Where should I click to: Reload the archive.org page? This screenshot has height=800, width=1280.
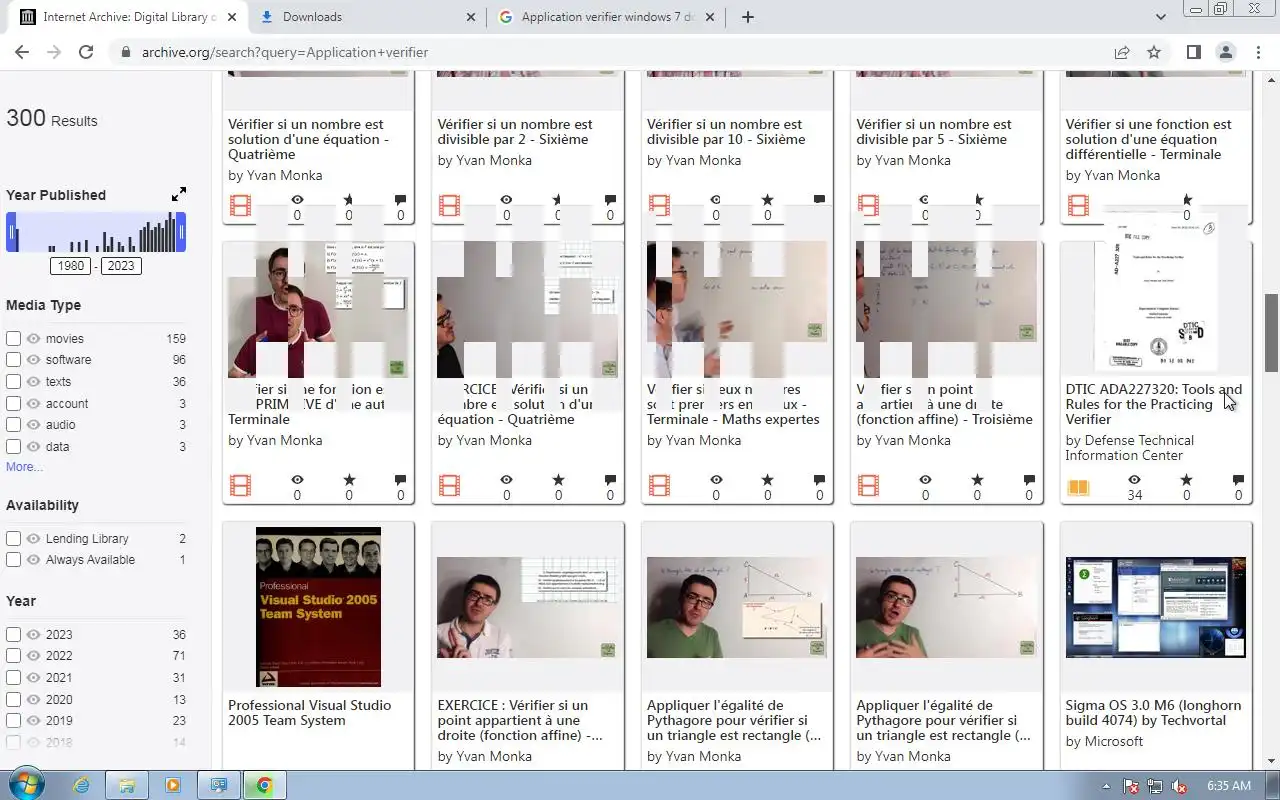(x=86, y=52)
